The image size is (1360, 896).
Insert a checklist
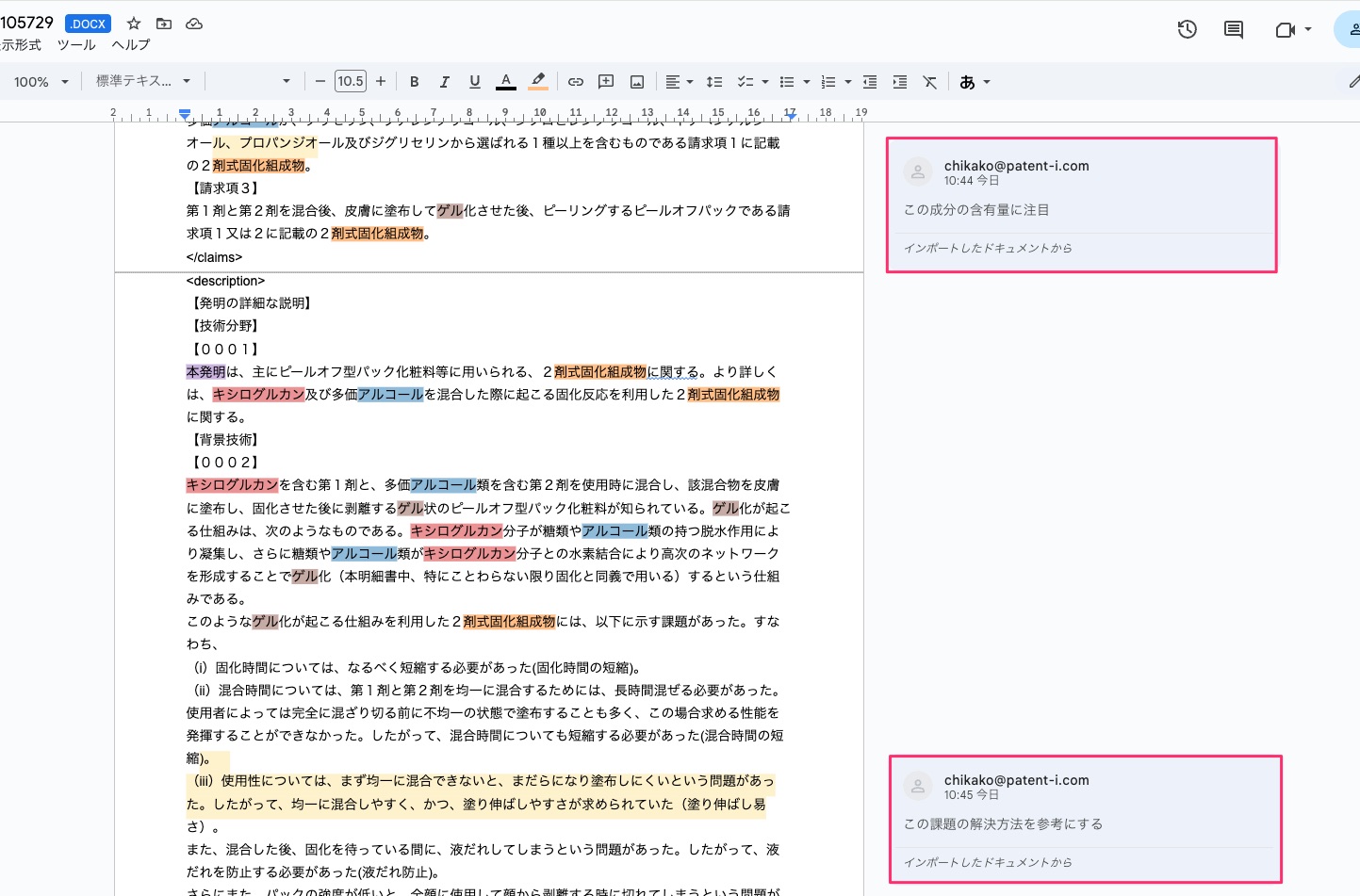[x=746, y=82]
